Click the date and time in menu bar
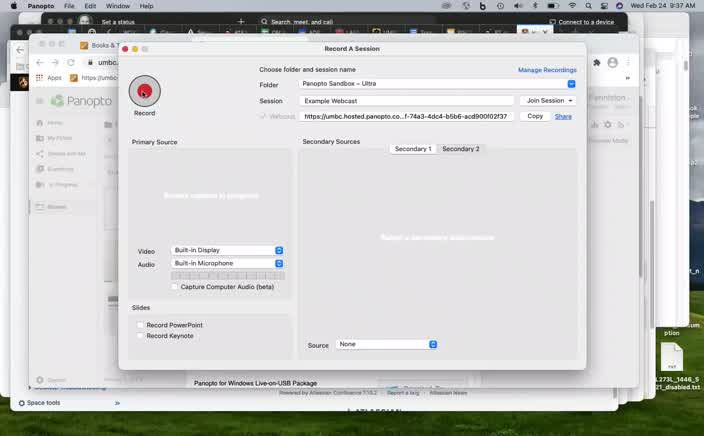 coord(663,6)
